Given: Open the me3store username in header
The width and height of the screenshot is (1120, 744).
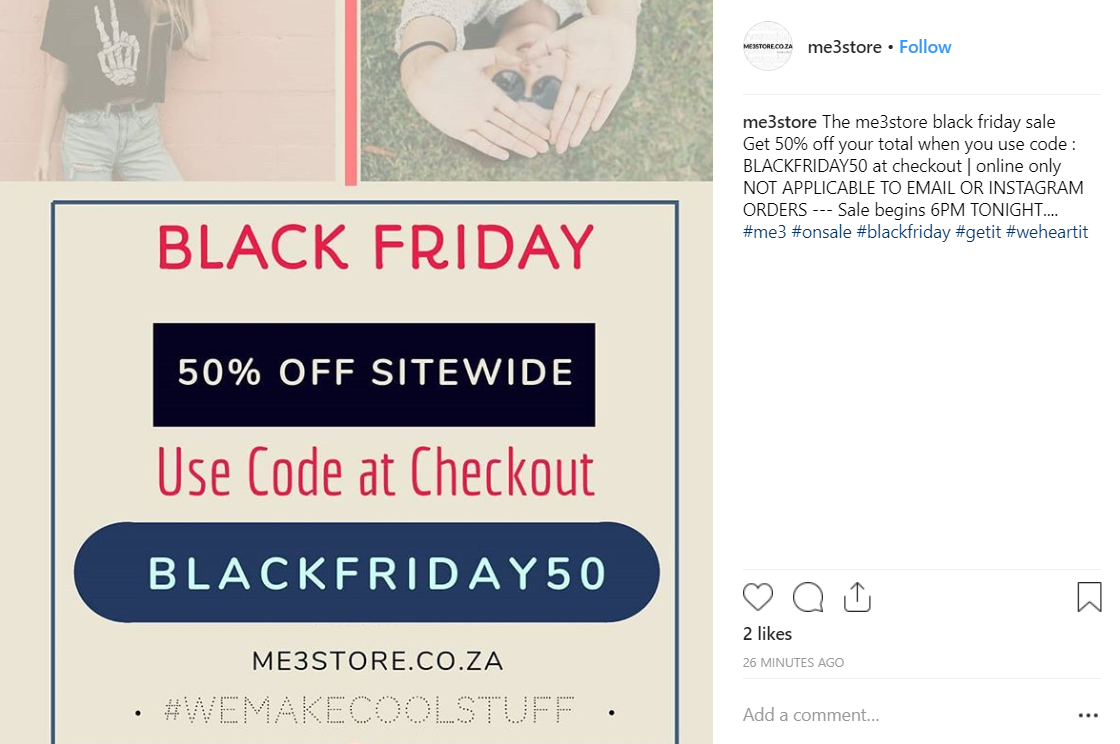Looking at the screenshot, I should 844,47.
